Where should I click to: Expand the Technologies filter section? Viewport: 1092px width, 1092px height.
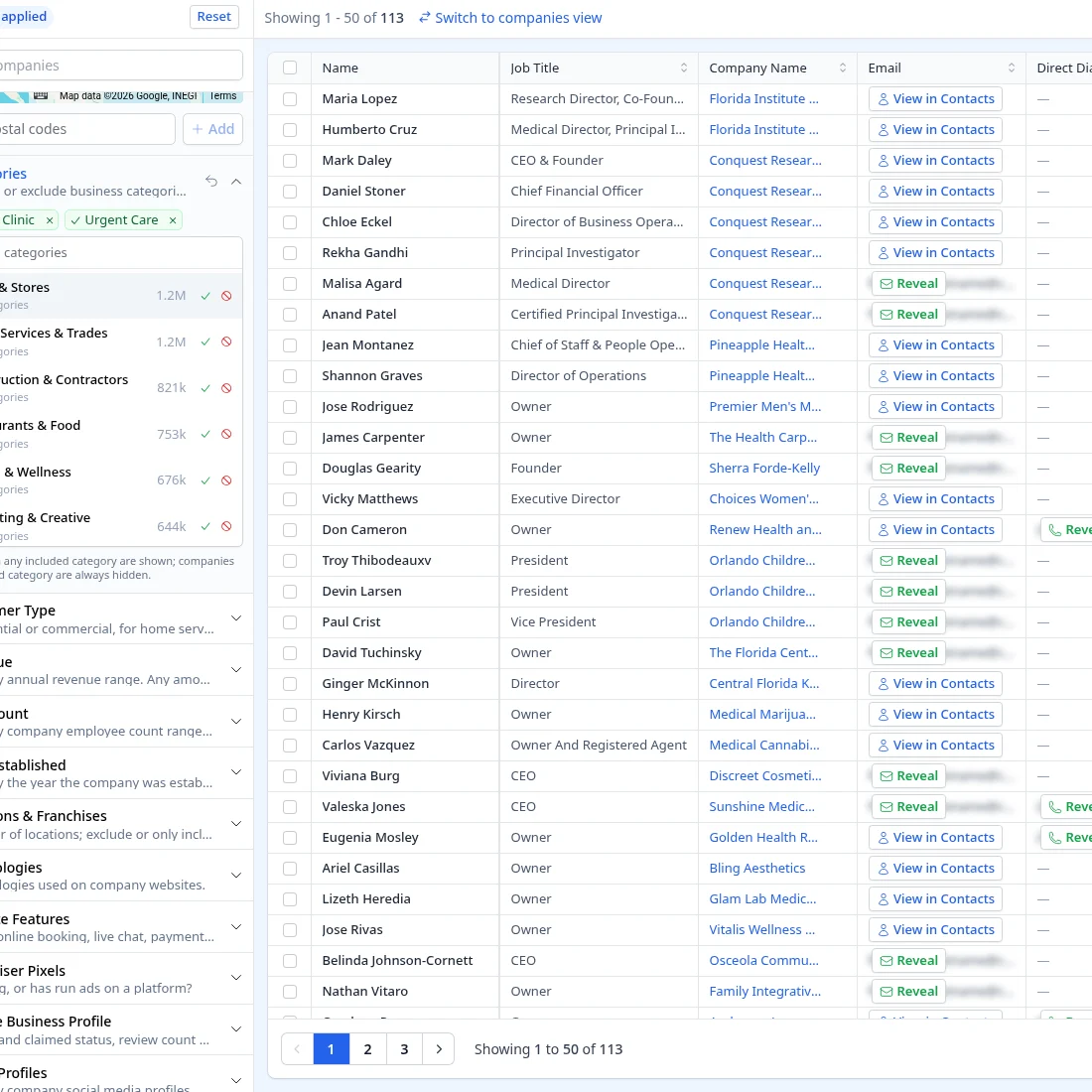237,876
